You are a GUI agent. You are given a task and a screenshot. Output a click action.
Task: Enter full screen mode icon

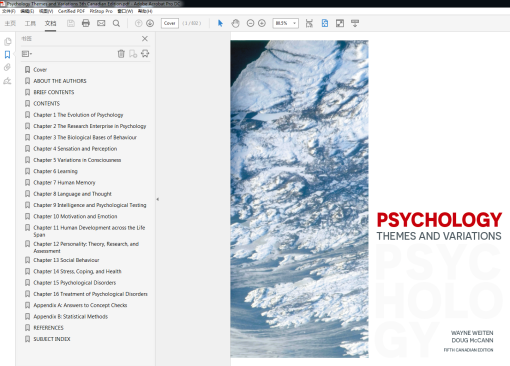pos(340,23)
